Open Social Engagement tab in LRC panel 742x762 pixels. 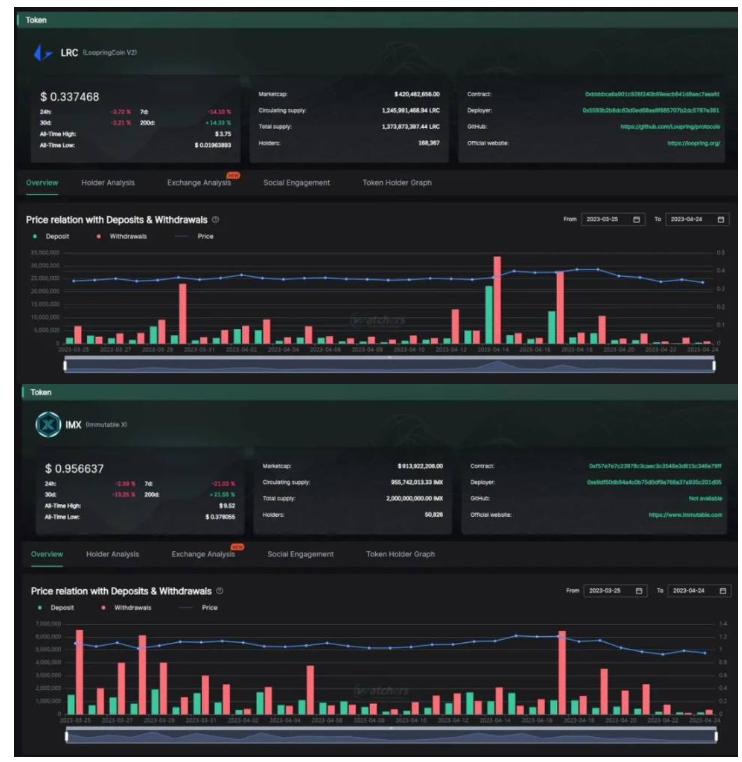[x=296, y=183]
